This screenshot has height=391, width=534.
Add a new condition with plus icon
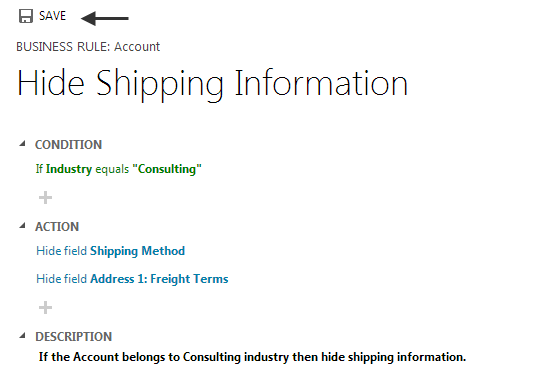click(x=45, y=198)
